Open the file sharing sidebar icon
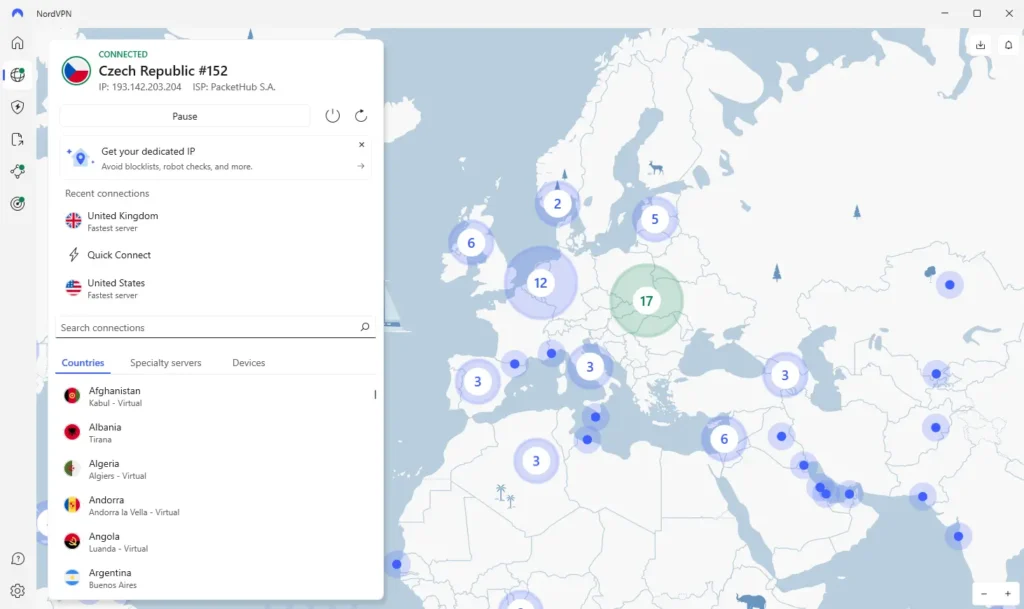Screen dimensions: 1024x609 (x=17, y=140)
